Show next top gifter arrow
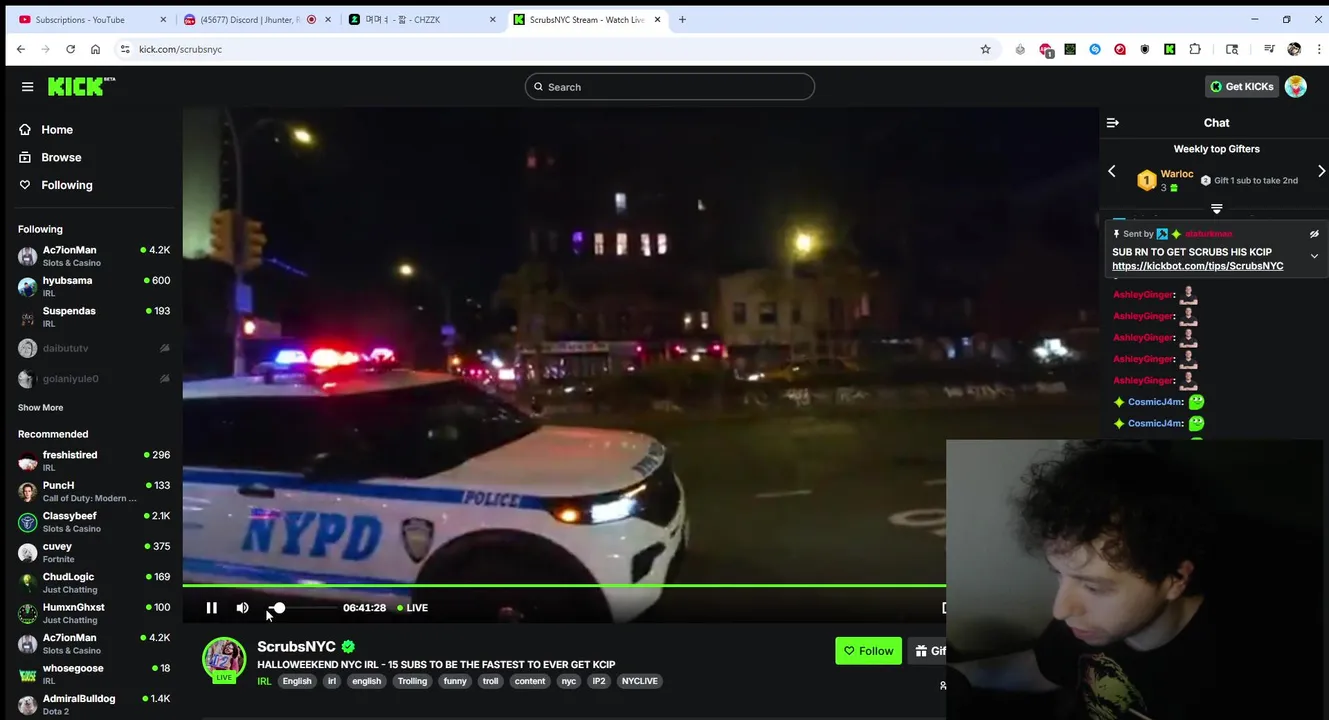The image size is (1329, 720). click(1321, 172)
